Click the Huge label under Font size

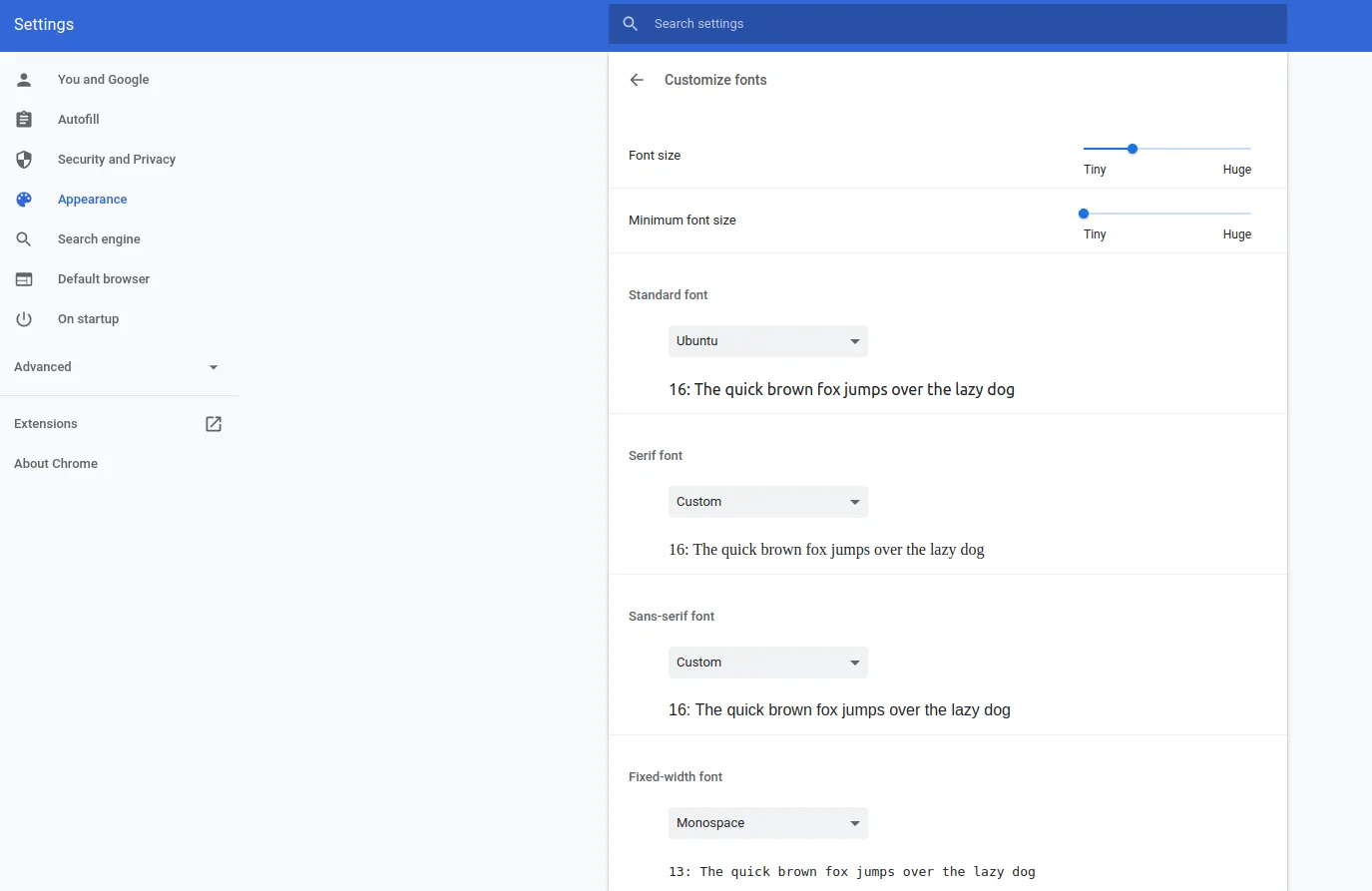tap(1237, 170)
